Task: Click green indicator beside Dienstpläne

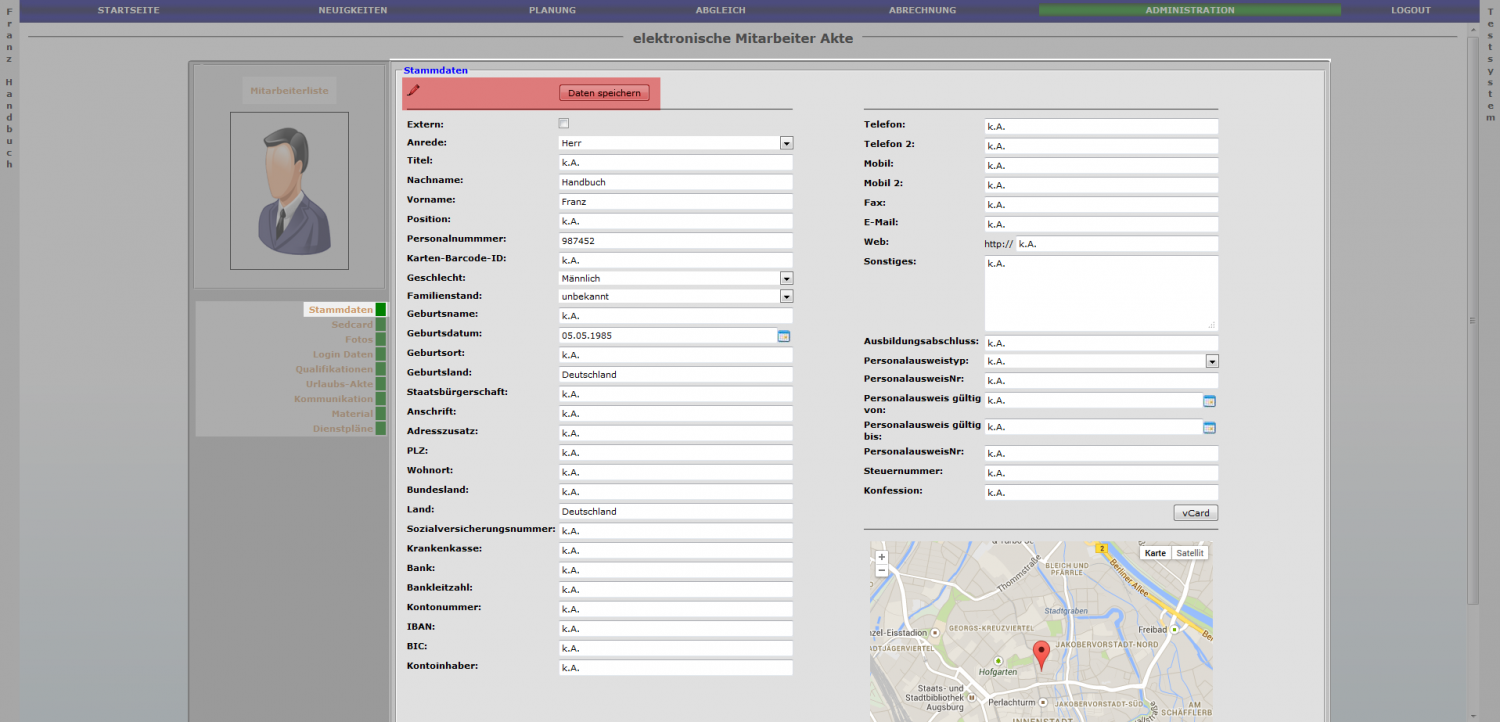Action: click(x=381, y=429)
